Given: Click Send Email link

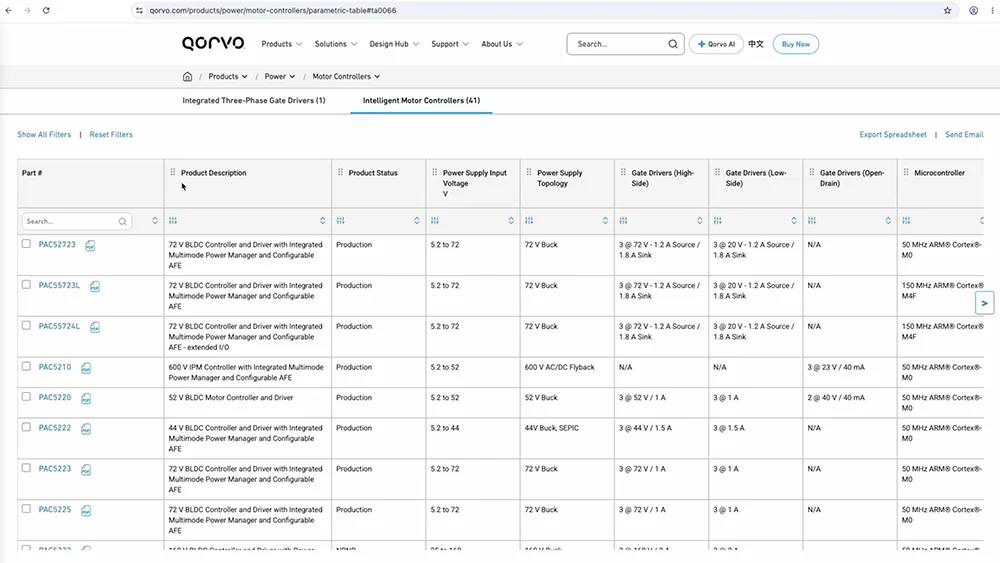Looking at the screenshot, I should pos(964,135).
